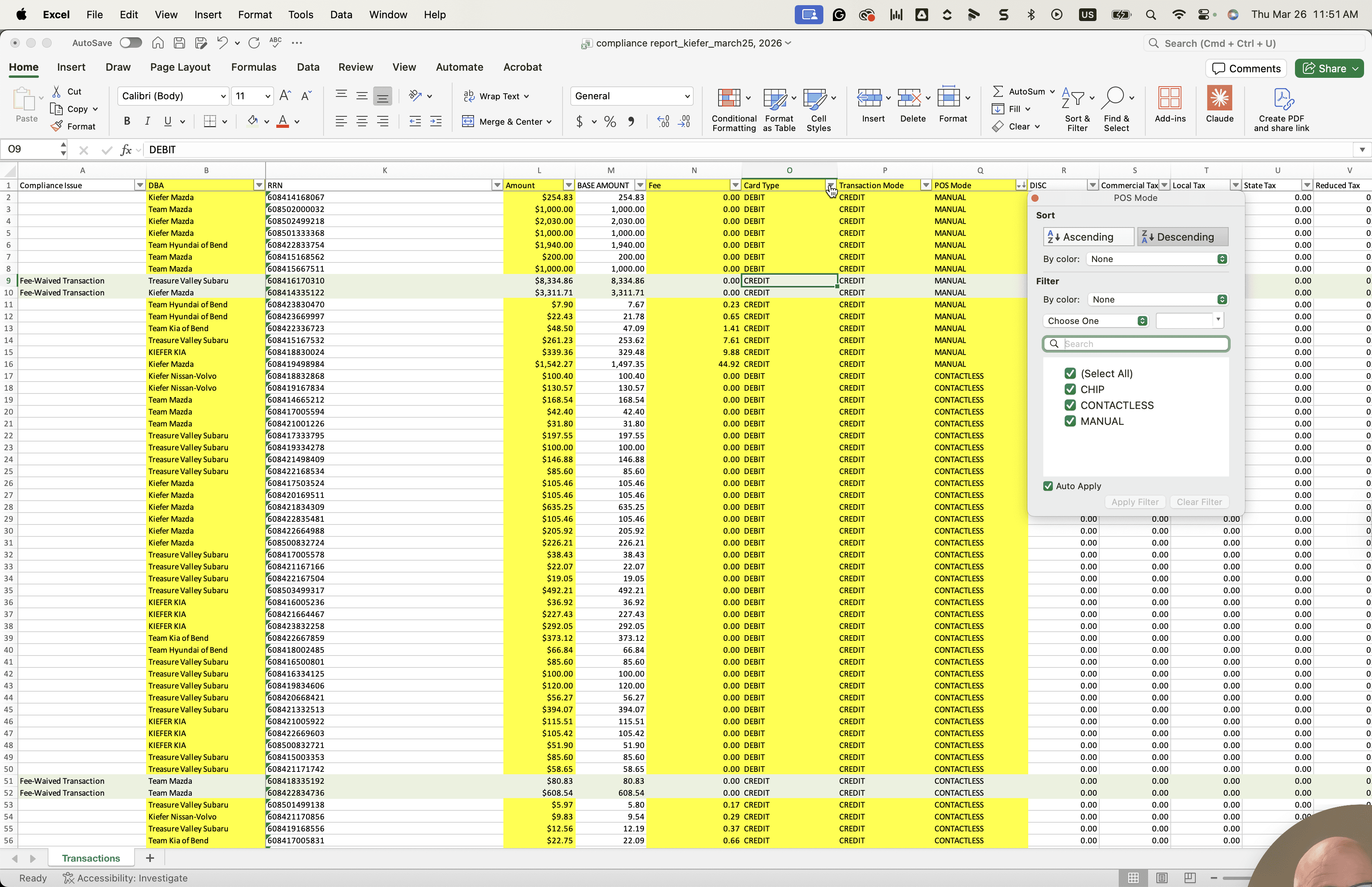Click the Name Box showing O9
Viewport: 1372px width, 887px height.
(30, 150)
